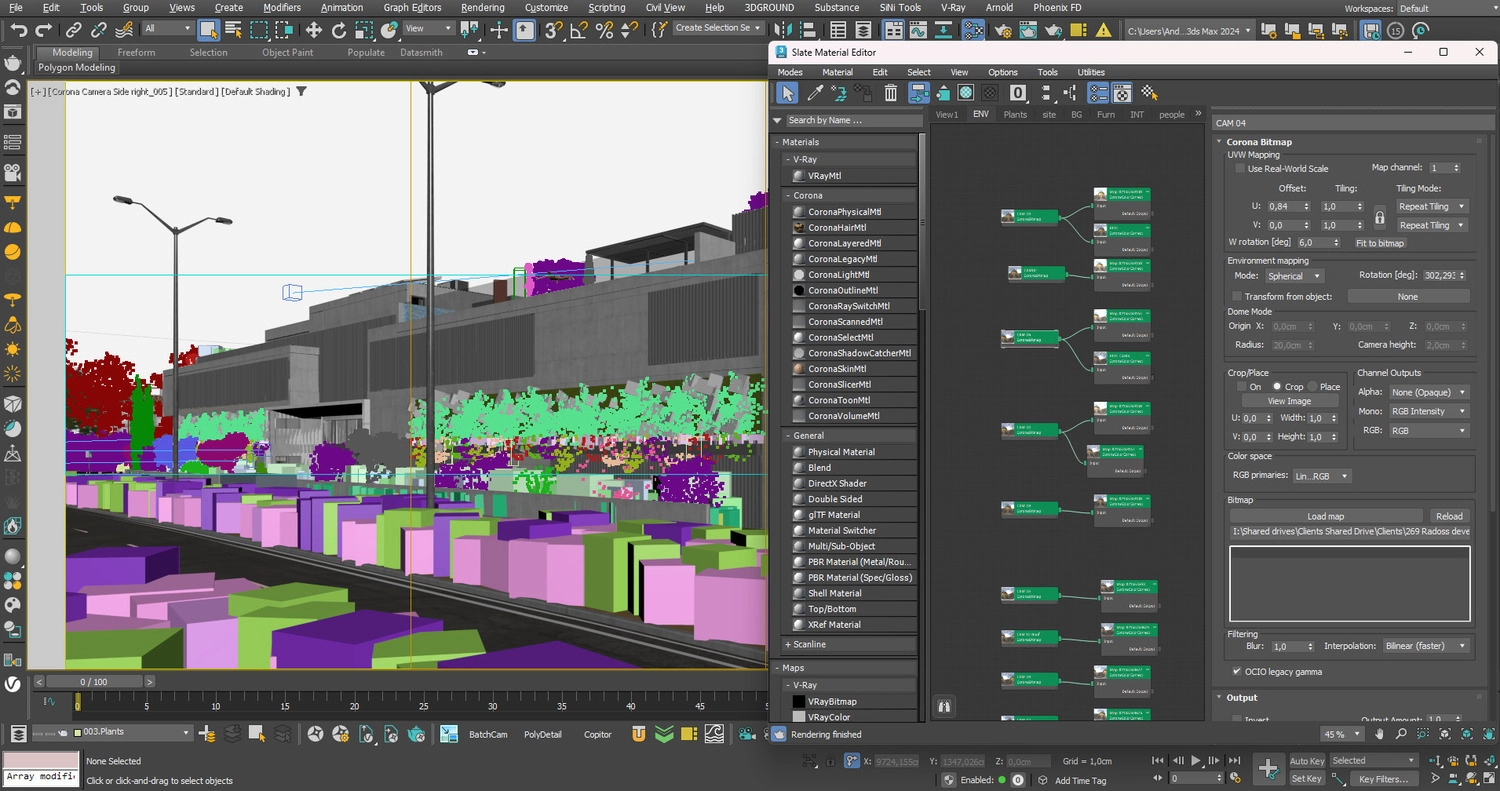Select the Place radio button in Crop/Place
The height and width of the screenshot is (791, 1500).
[x=1312, y=386]
